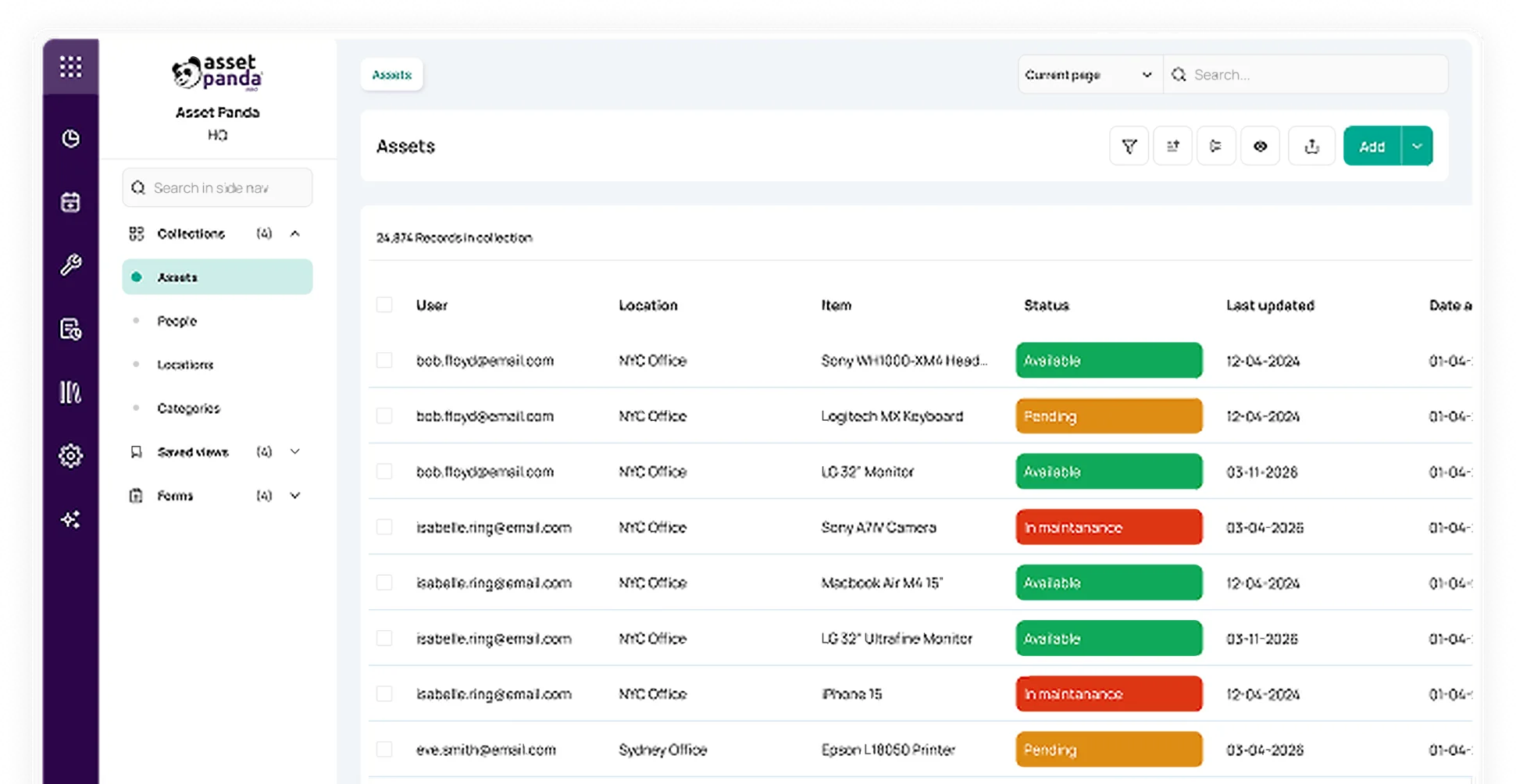
Task: Click the sort icon in the Assets toolbar
Action: pos(1172,146)
